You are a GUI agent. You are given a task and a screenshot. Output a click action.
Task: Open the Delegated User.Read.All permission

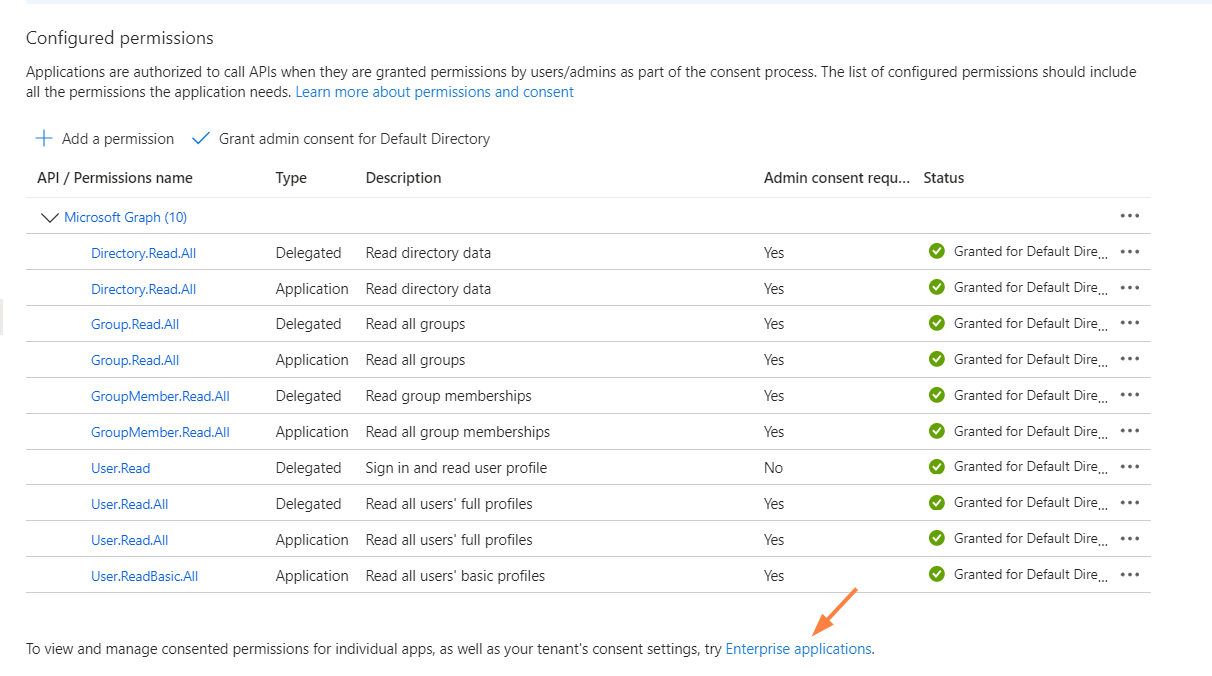tap(130, 504)
